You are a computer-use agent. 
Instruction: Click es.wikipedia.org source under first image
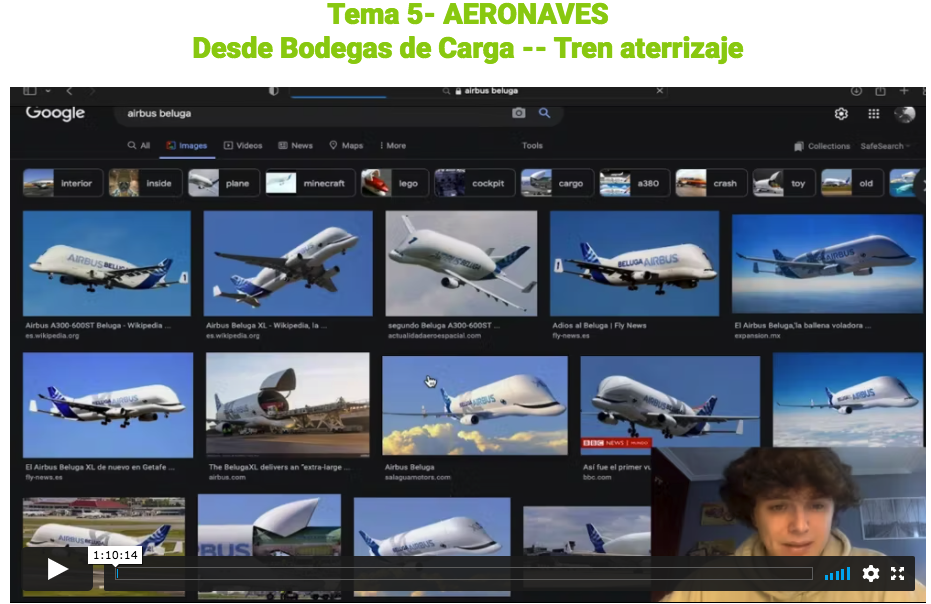pos(52,336)
